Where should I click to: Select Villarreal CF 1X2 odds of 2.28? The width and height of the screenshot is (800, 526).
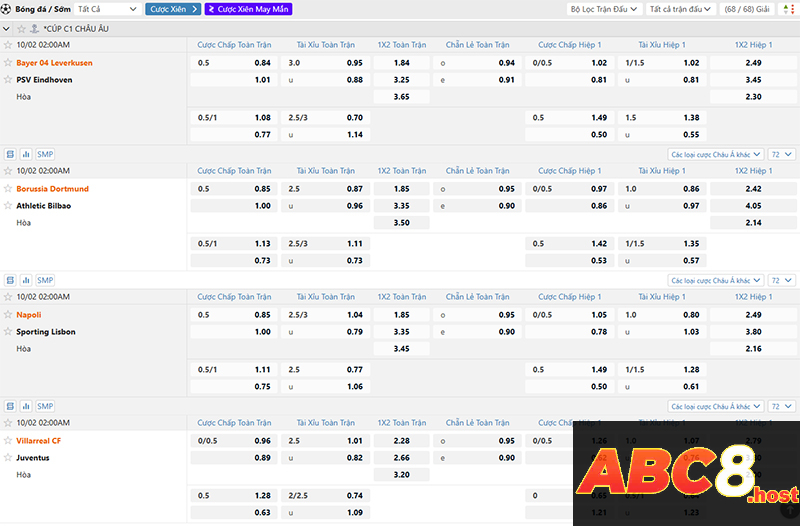[401, 441]
